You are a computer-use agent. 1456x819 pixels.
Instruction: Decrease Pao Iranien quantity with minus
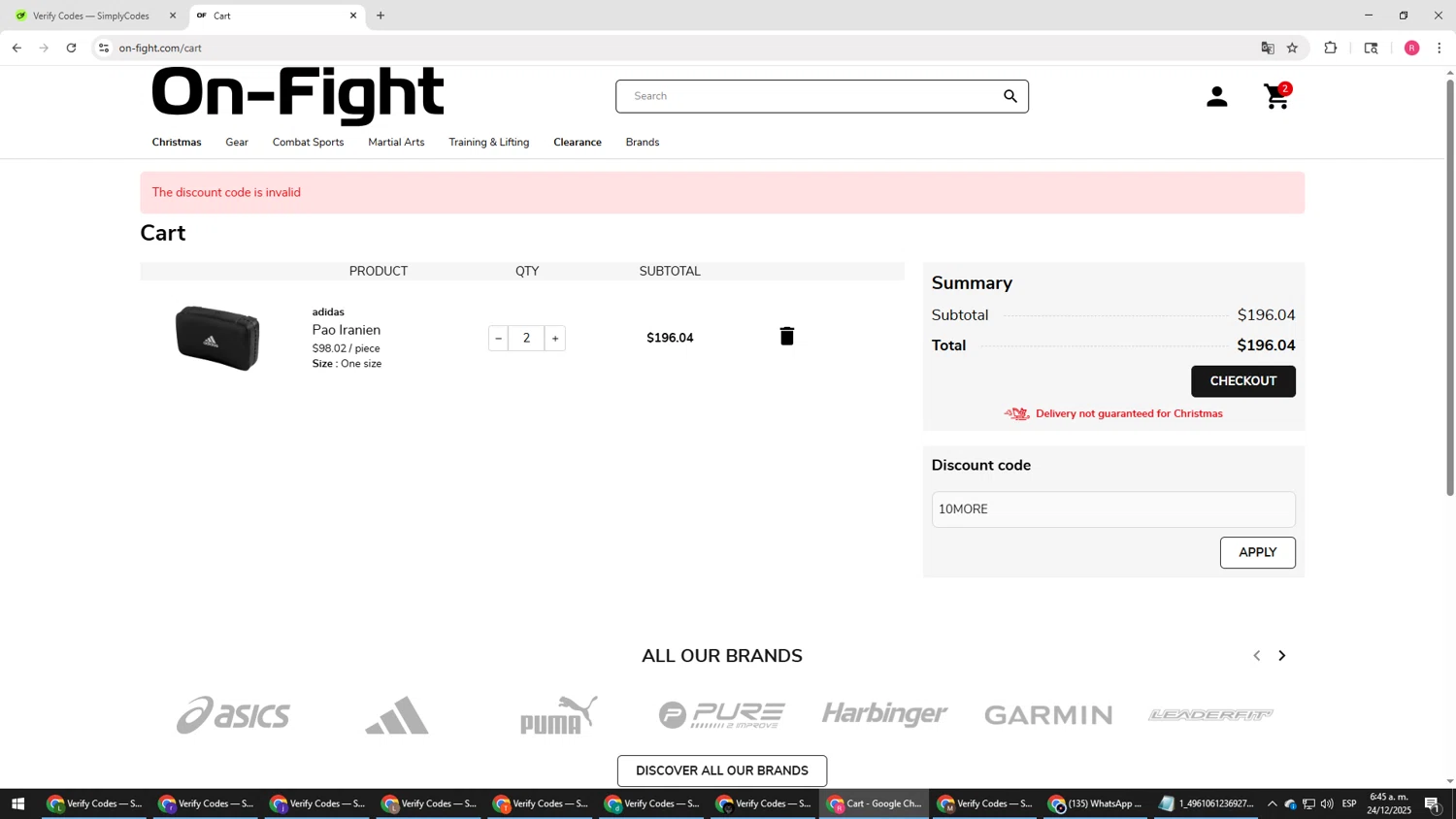tap(498, 338)
